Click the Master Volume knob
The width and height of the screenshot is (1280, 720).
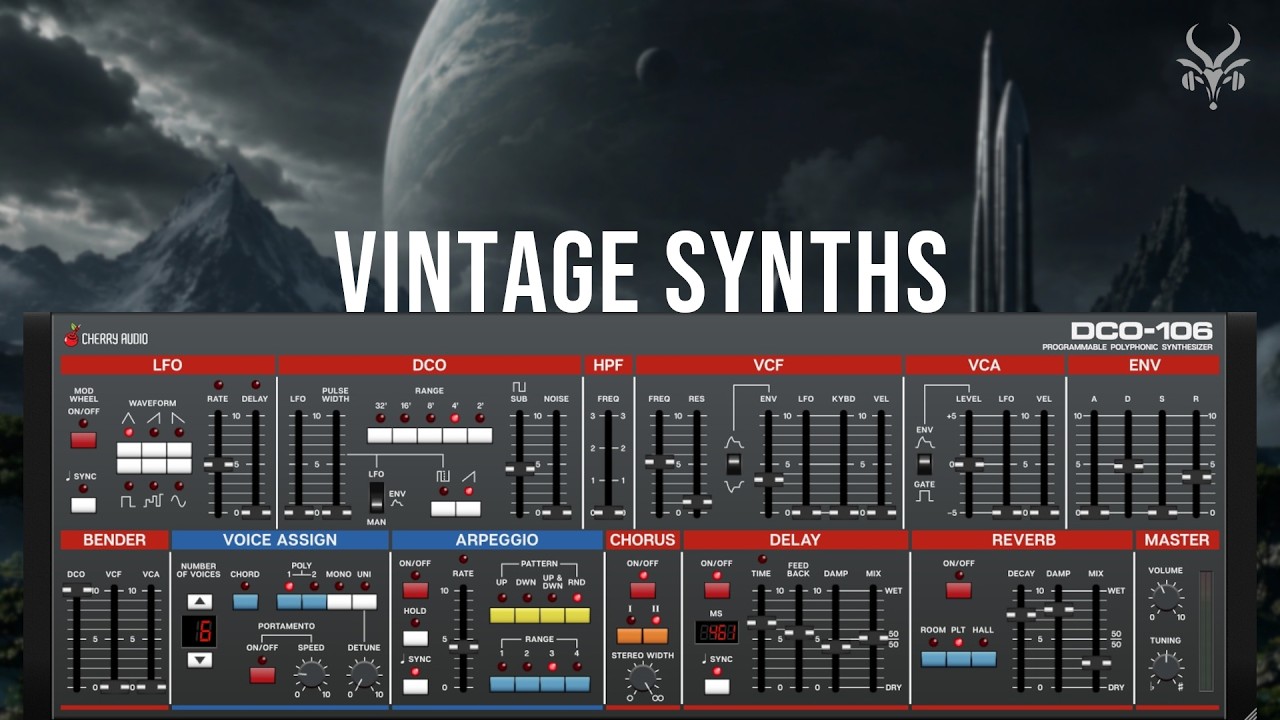(x=1165, y=598)
